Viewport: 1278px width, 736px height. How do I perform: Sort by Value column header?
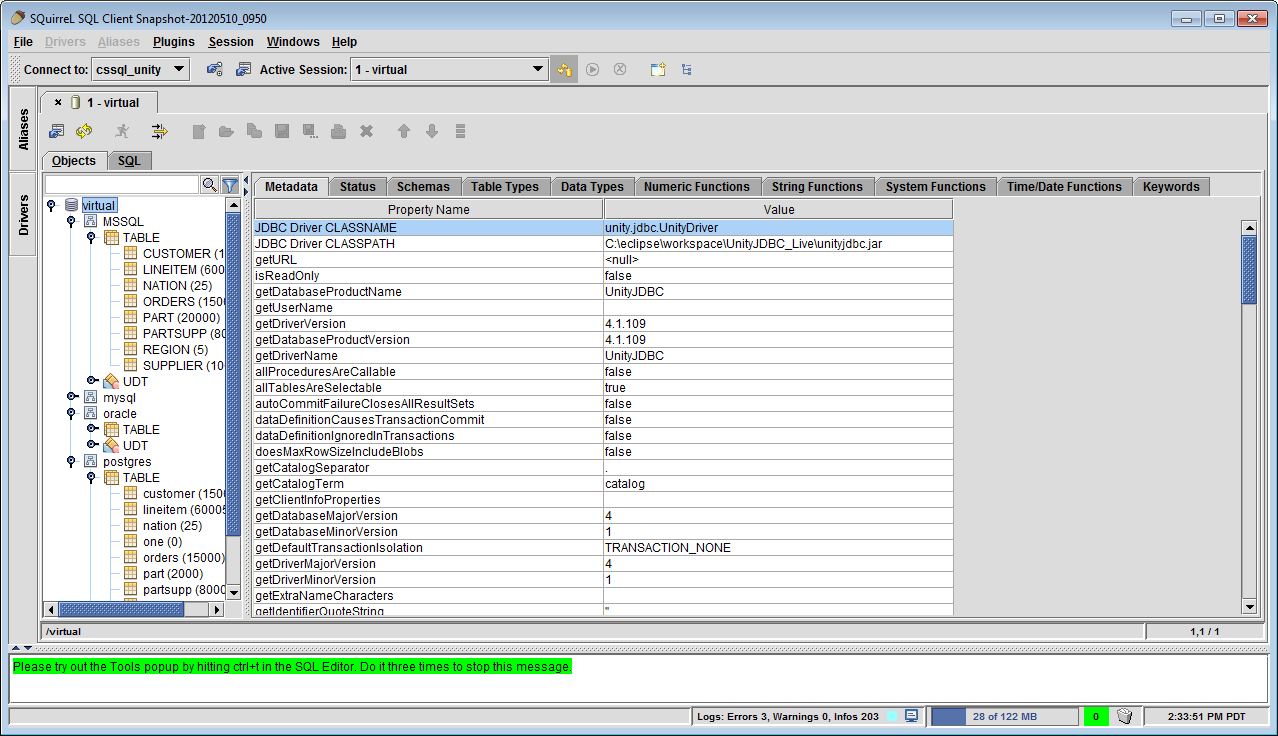tap(779, 209)
